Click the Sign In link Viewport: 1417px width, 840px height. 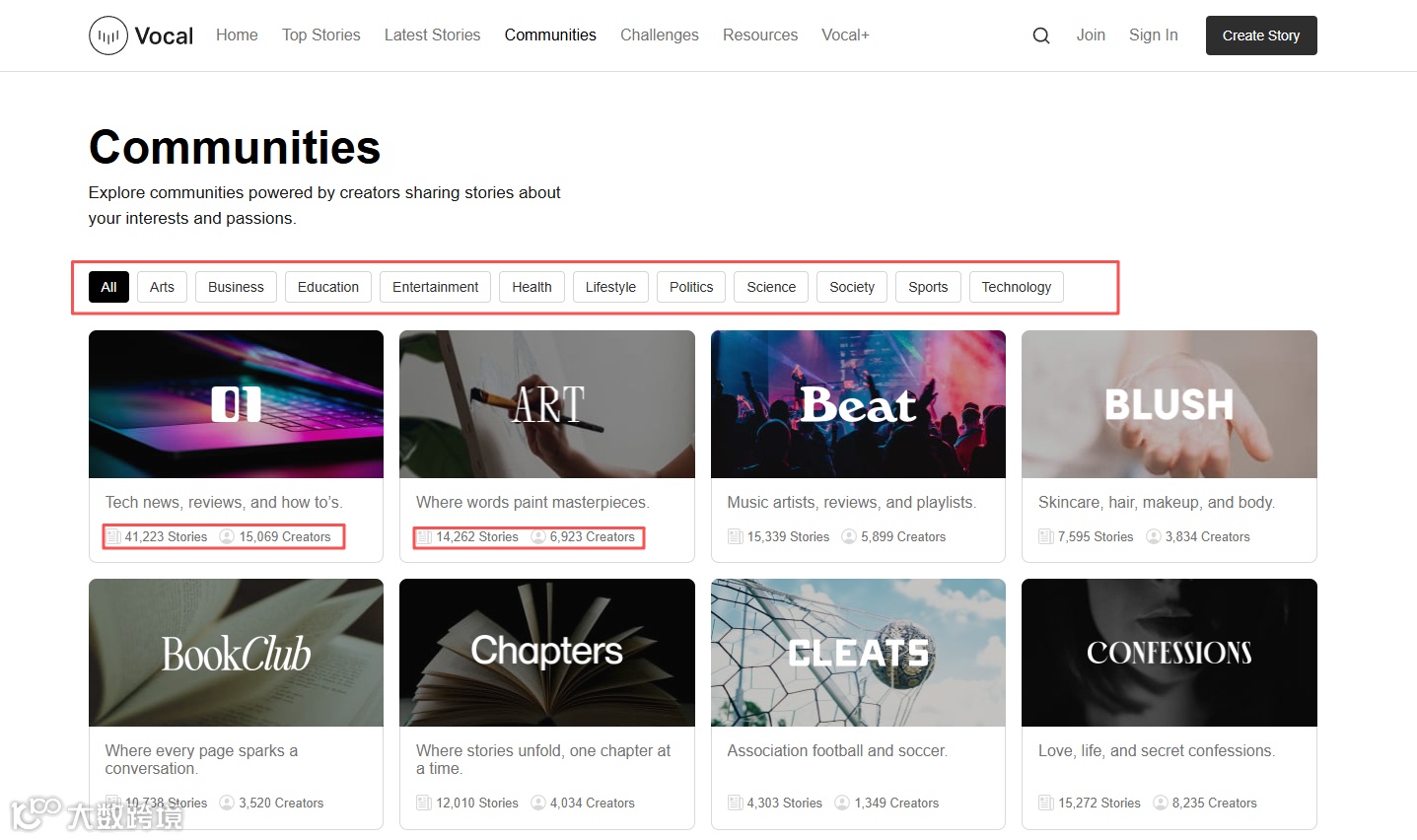[1154, 35]
